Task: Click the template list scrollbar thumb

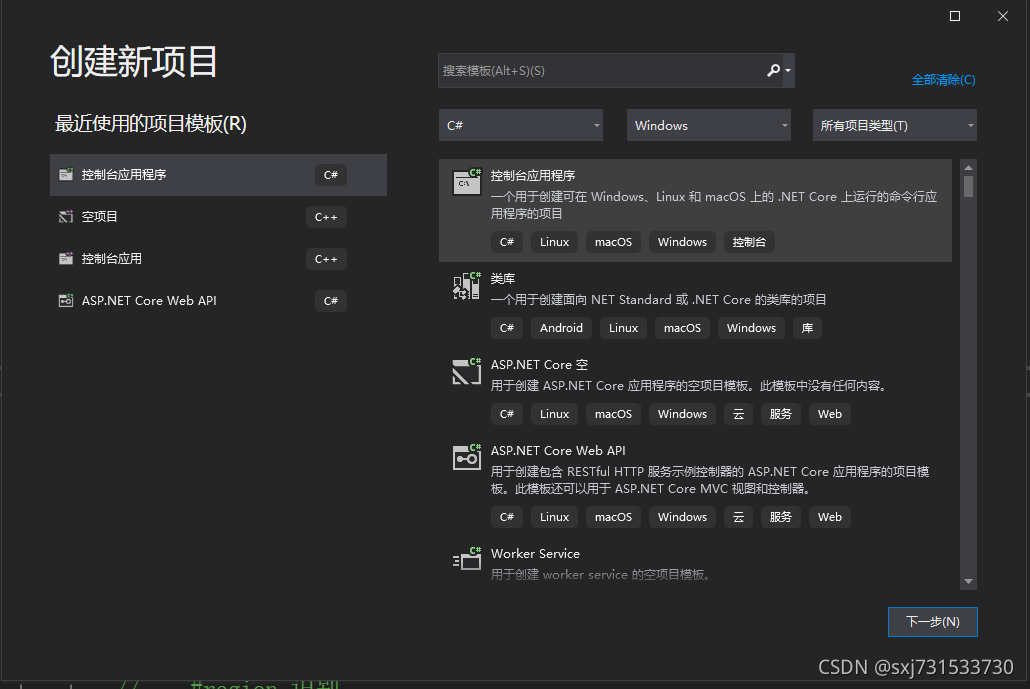Action: pyautogui.click(x=968, y=186)
